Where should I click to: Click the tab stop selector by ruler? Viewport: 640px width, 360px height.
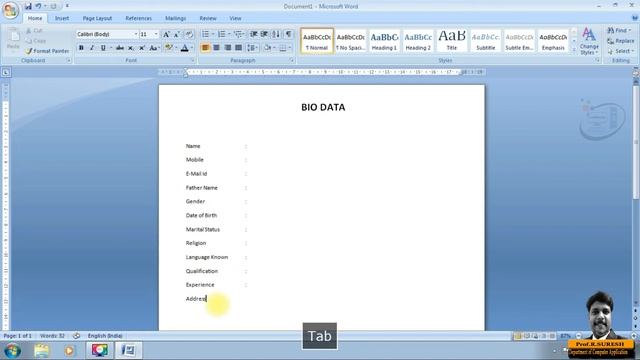click(6, 73)
